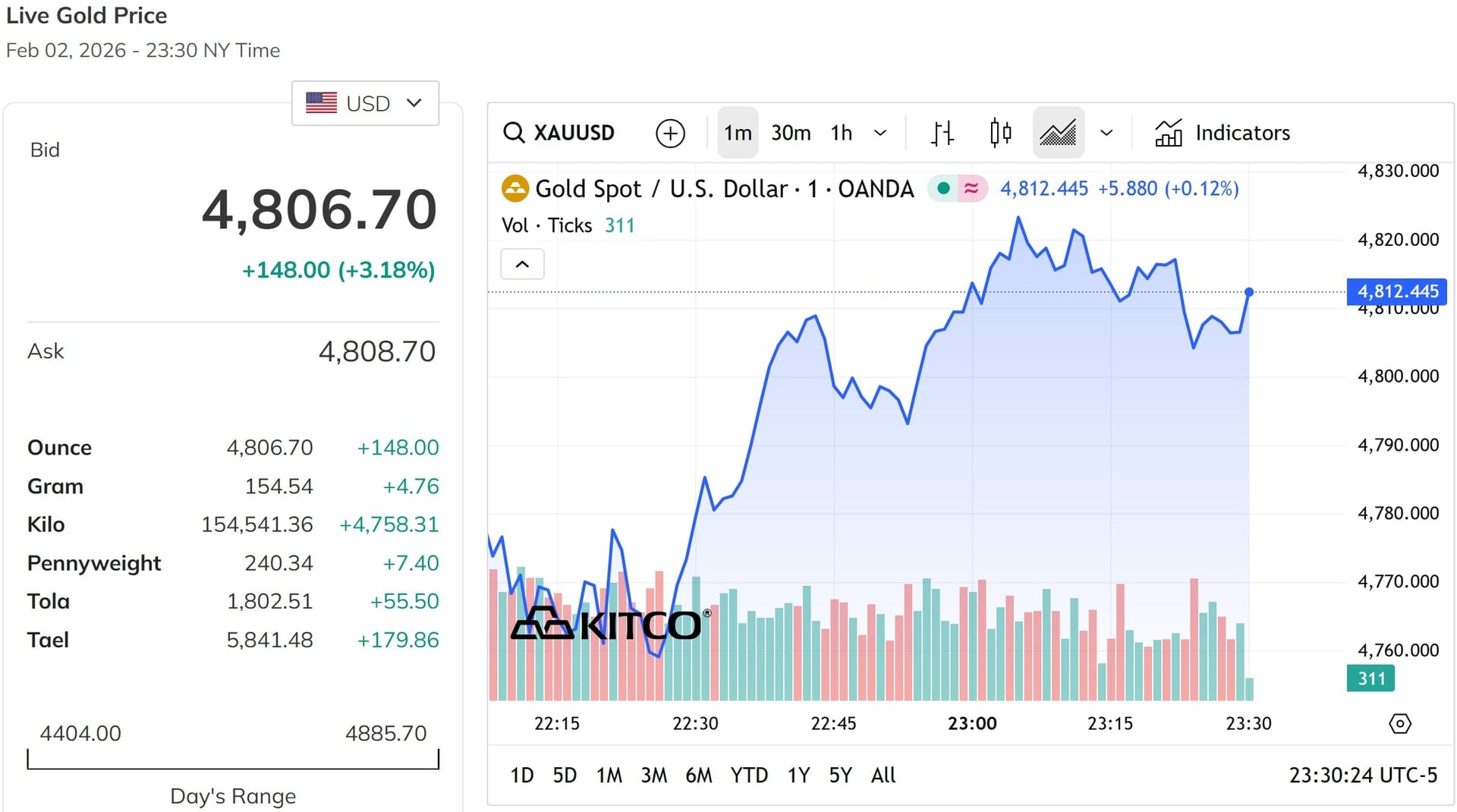The height and width of the screenshot is (812, 1457).
Task: Click the Day's Range bar
Action: pos(233,760)
